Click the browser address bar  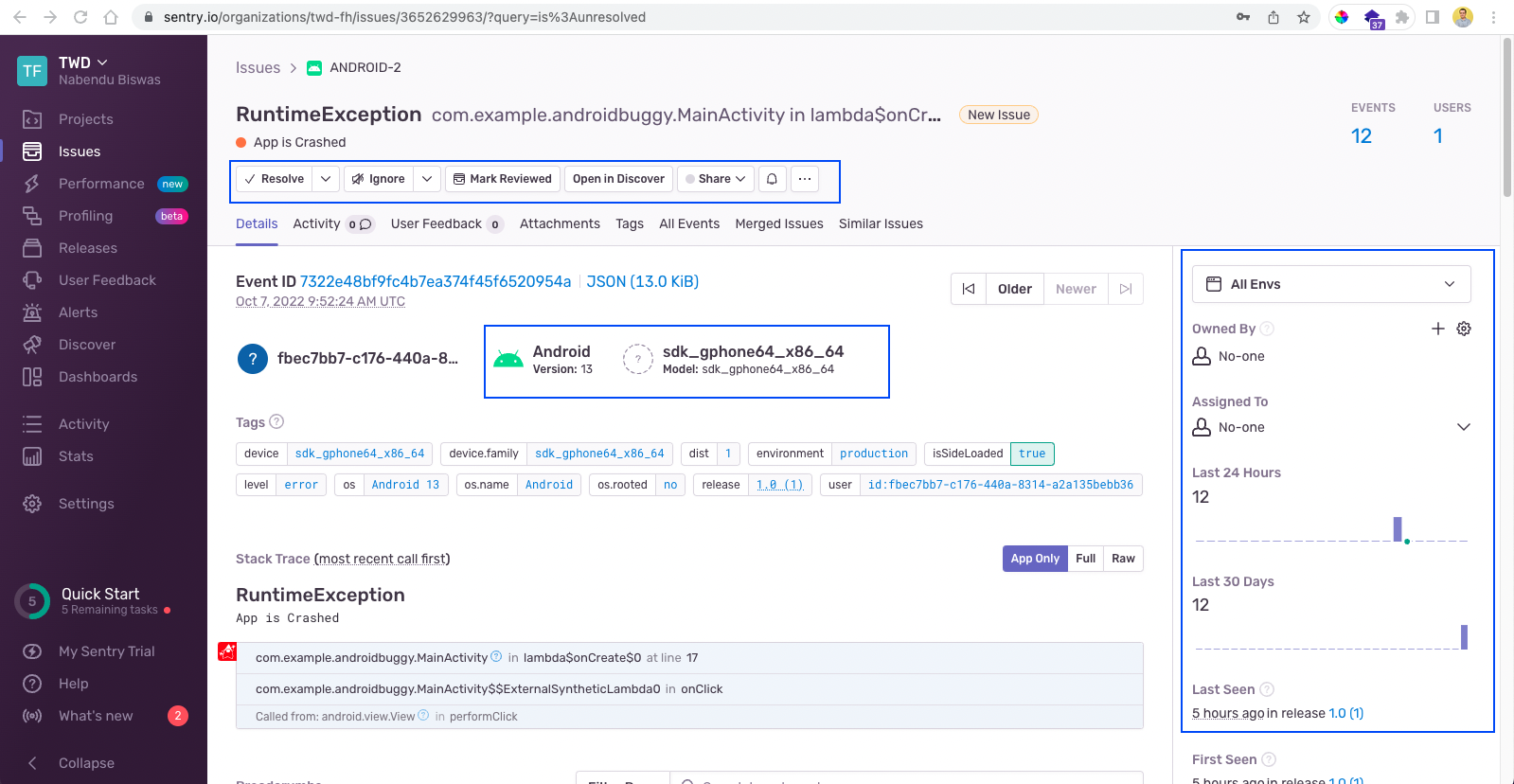tap(682, 17)
